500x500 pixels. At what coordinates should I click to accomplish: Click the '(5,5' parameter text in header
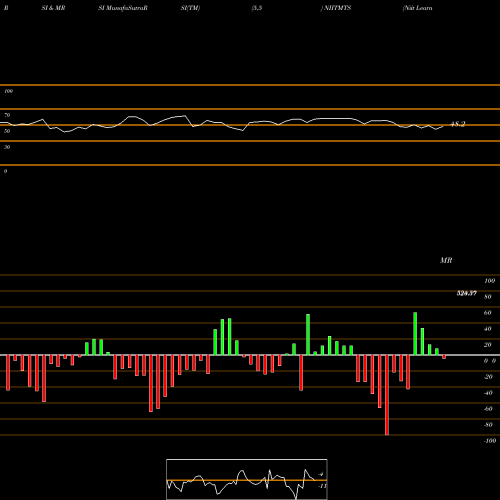click(257, 8)
